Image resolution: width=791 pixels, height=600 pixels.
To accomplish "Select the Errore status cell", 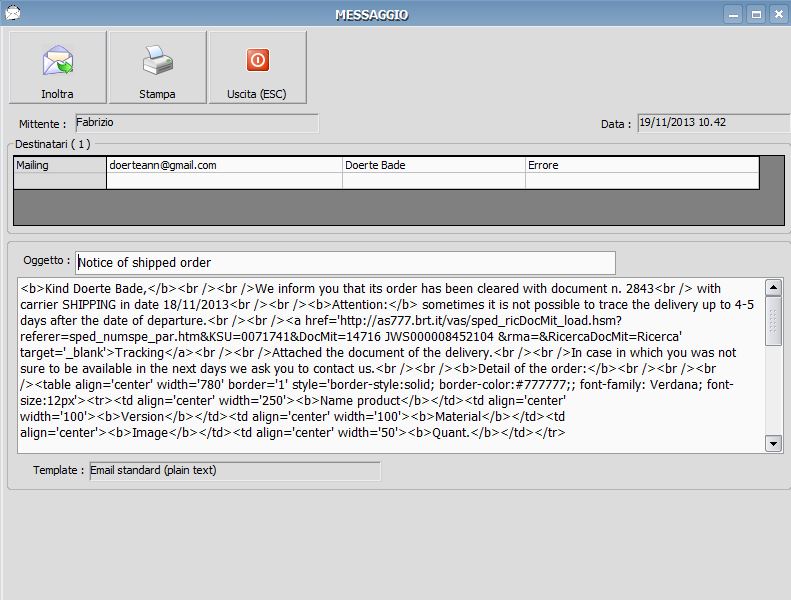I will click(x=642, y=165).
